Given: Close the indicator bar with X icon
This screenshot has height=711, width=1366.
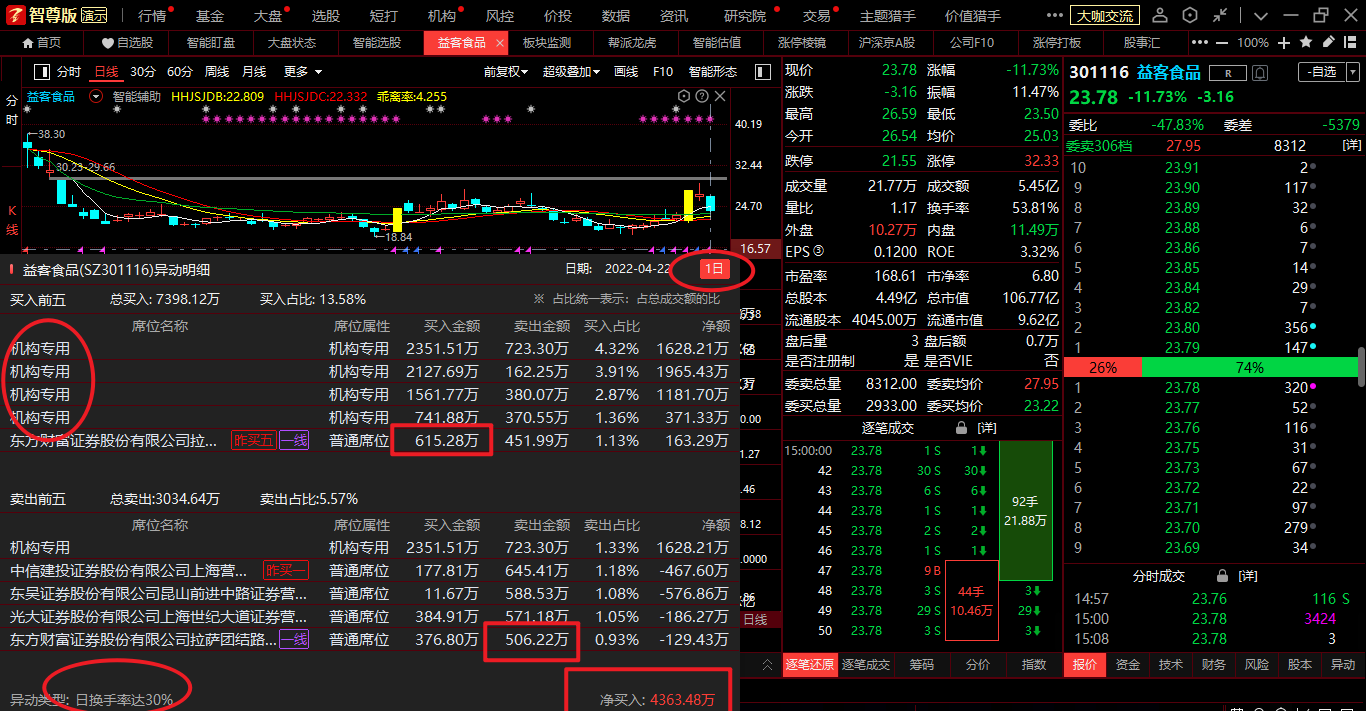Looking at the screenshot, I should [x=720, y=96].
